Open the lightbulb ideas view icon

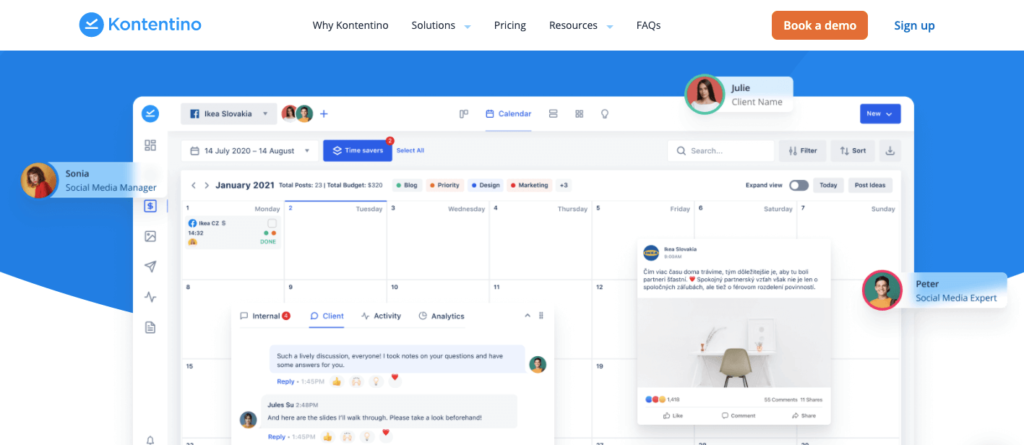click(605, 114)
